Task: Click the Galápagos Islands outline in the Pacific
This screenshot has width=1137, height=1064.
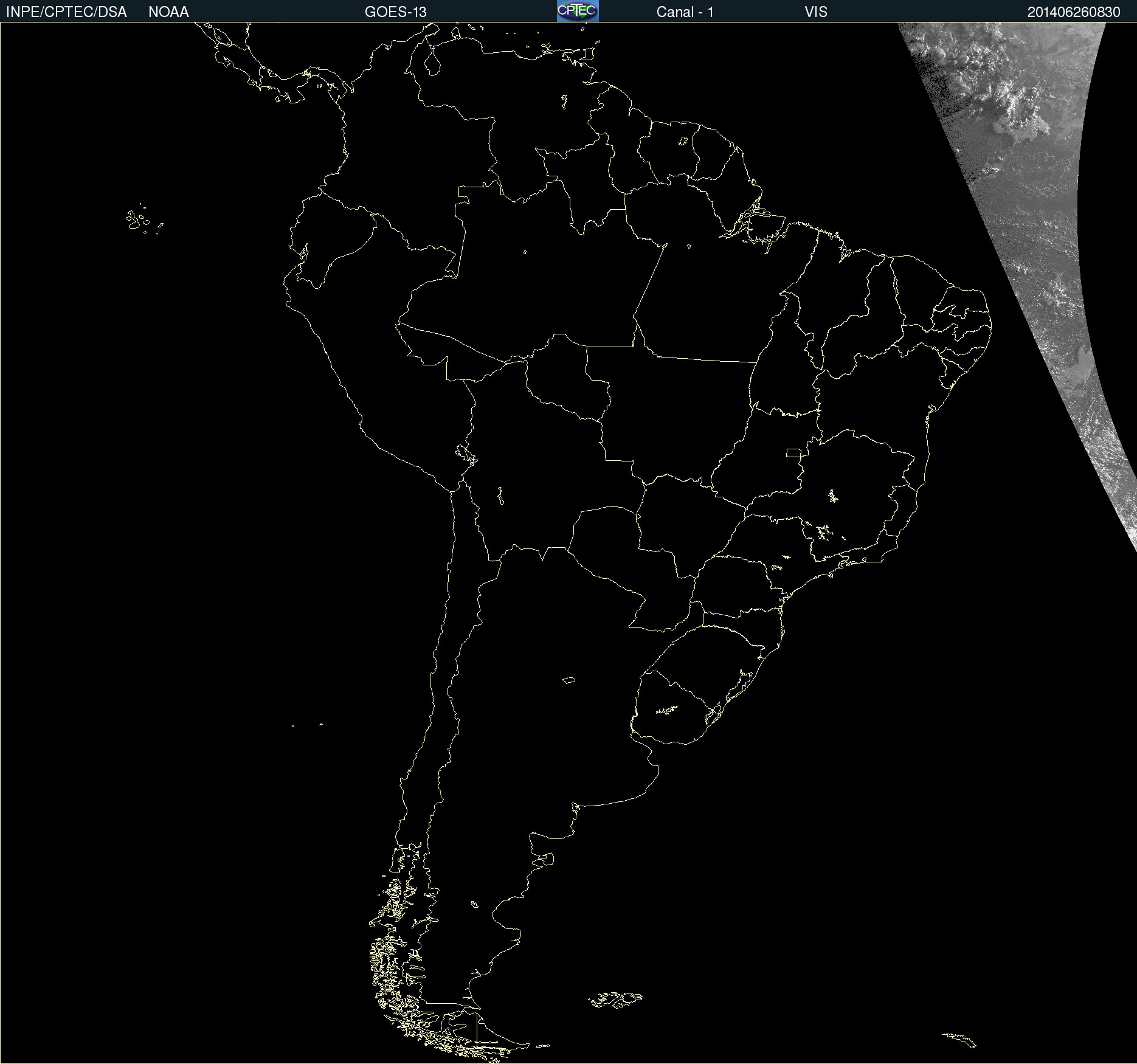Action: [145, 219]
